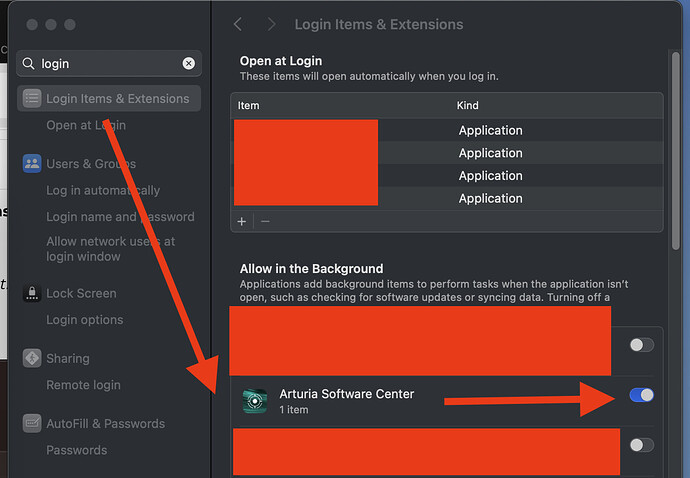Open Allow network users at login window
This screenshot has height=478, width=690.
tap(110, 249)
